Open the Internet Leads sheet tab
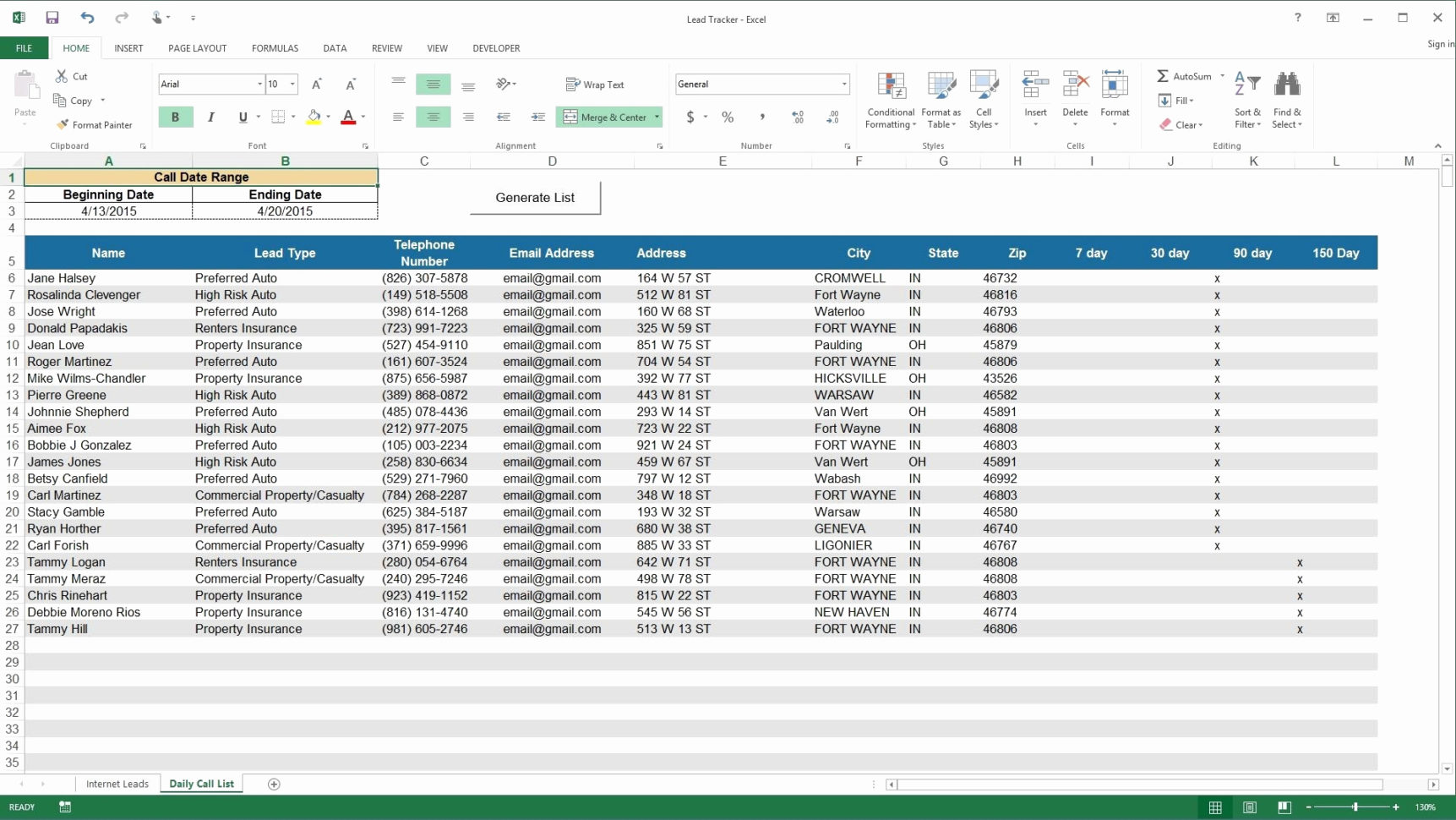Image resolution: width=1456 pixels, height=820 pixels. click(117, 784)
